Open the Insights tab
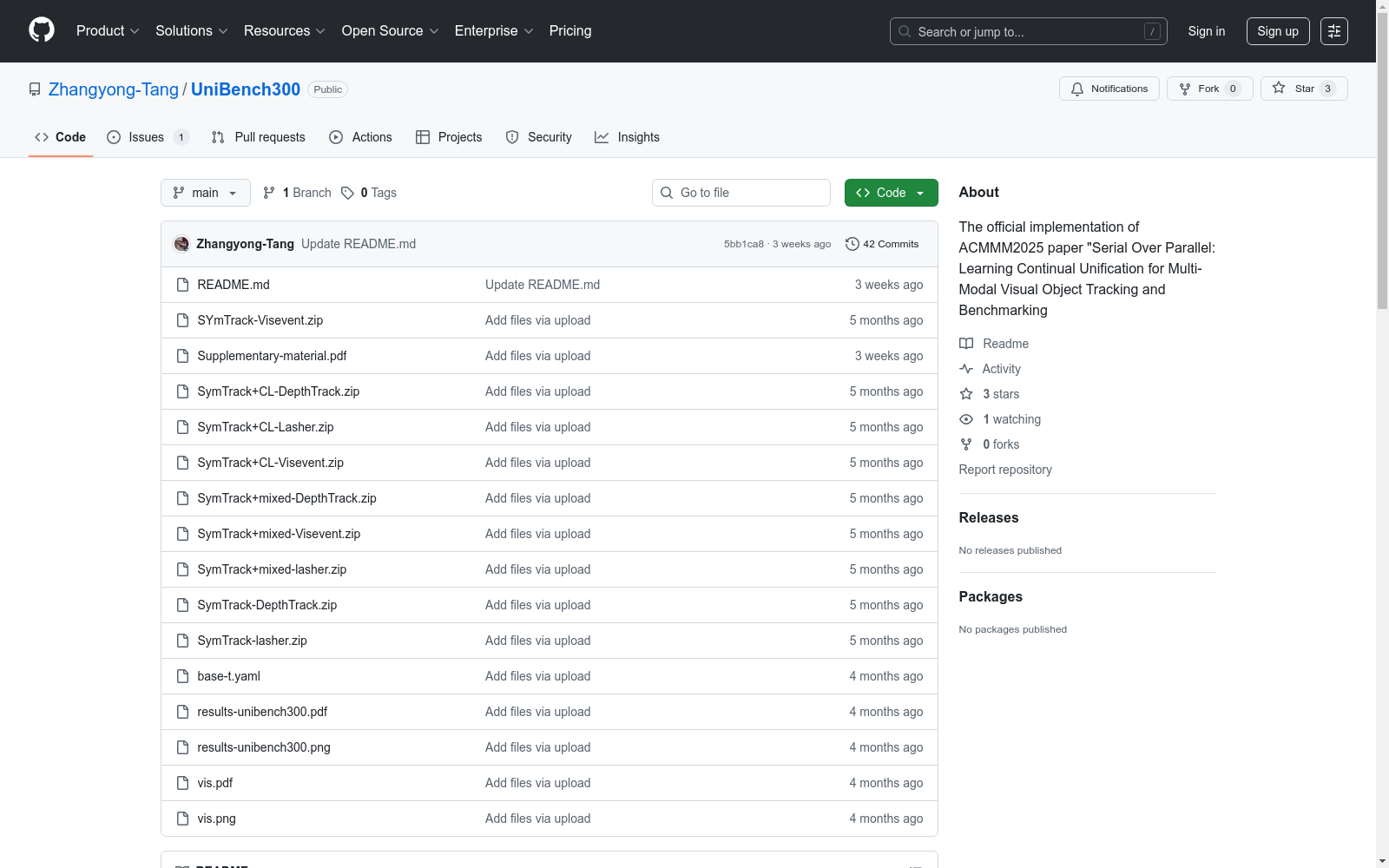The height and width of the screenshot is (868, 1389). click(x=627, y=137)
